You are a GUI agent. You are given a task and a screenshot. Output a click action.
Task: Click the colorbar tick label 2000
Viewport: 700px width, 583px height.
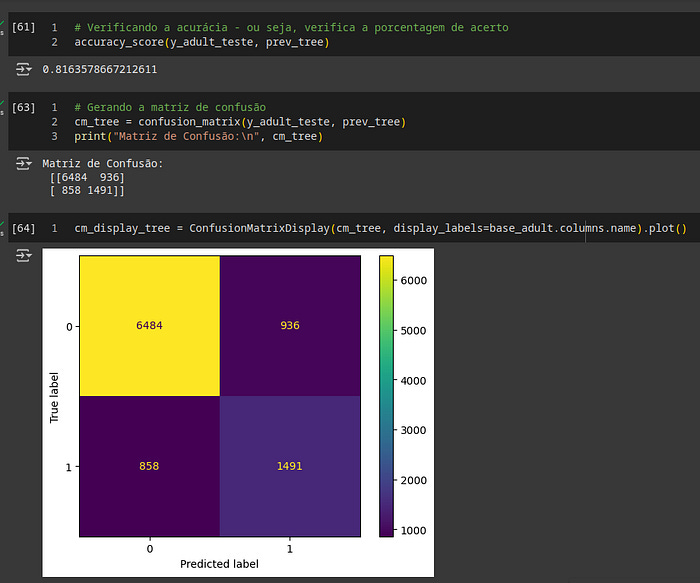(x=413, y=480)
